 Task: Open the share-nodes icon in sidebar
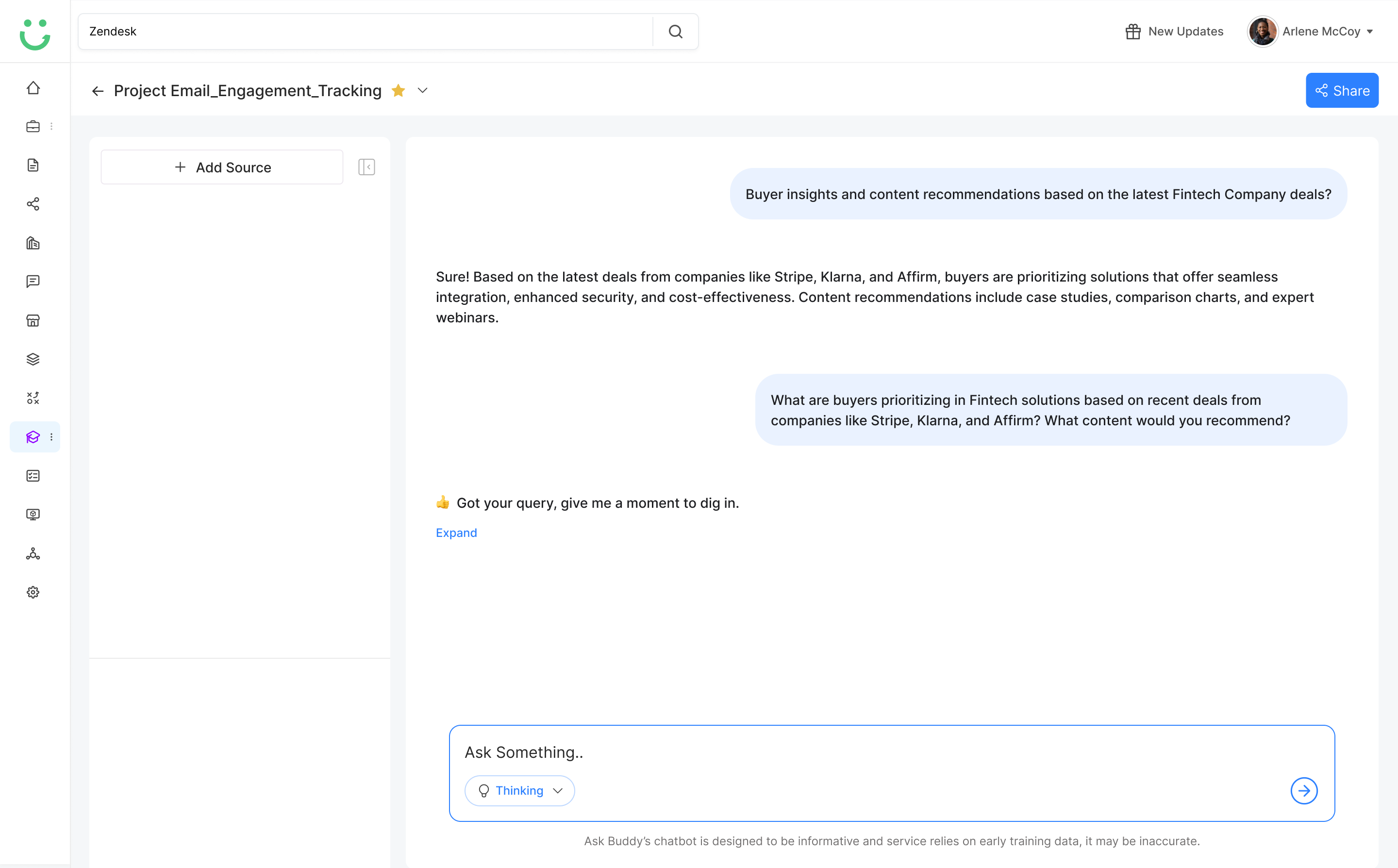pos(33,204)
